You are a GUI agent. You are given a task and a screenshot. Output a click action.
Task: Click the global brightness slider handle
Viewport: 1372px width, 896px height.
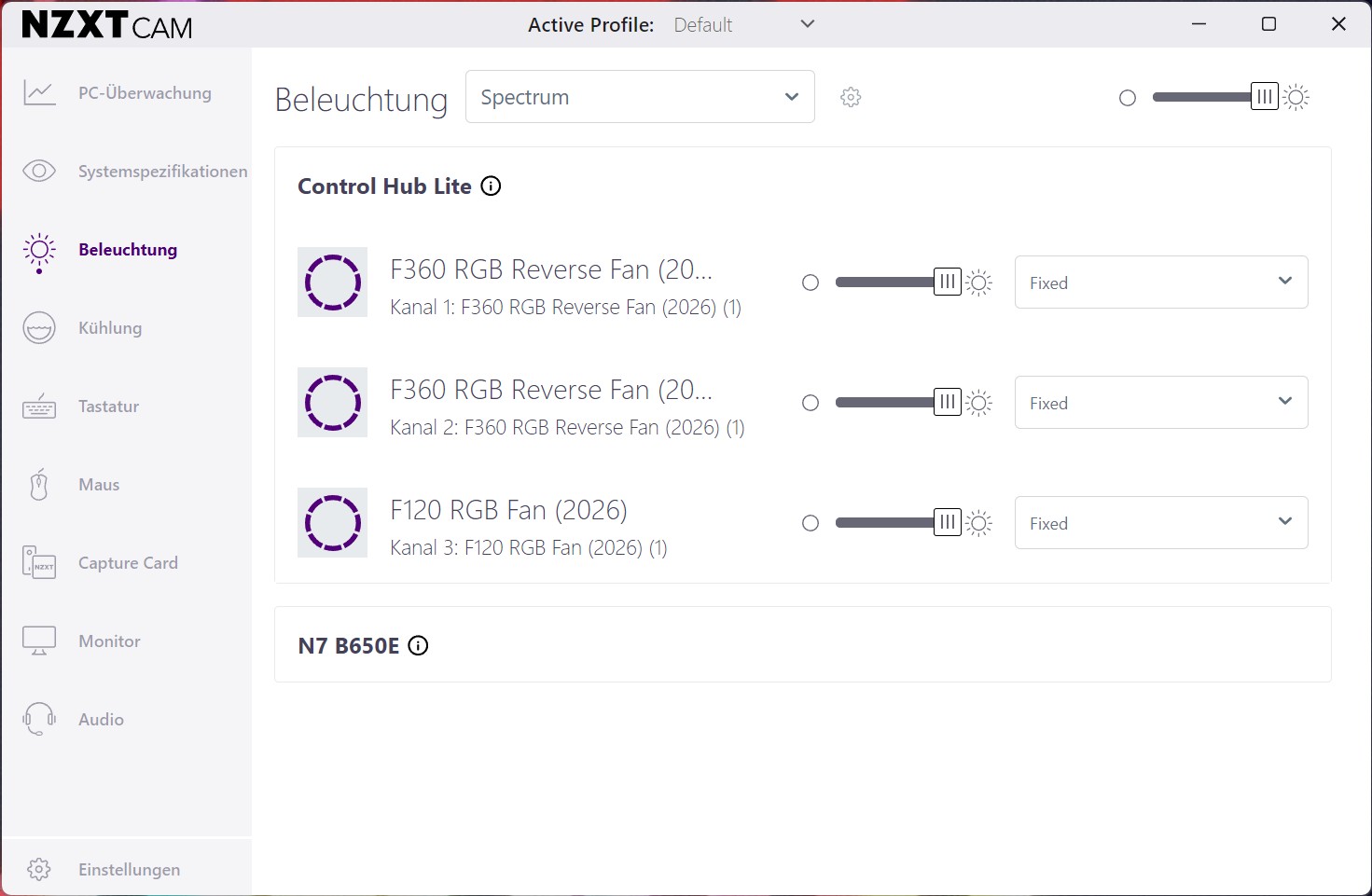click(1265, 97)
